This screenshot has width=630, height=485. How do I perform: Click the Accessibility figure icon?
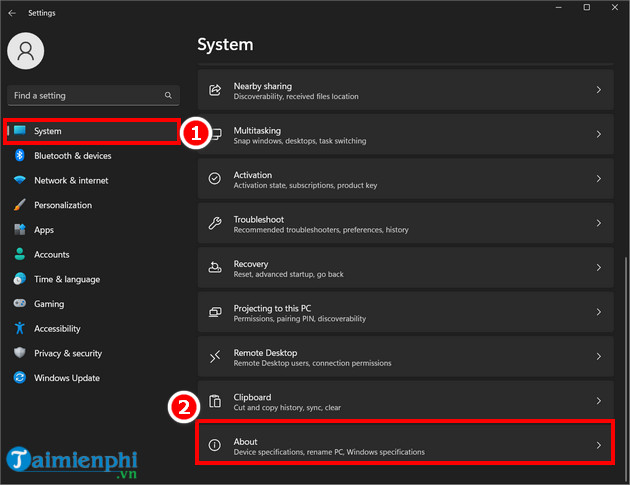tap(20, 328)
